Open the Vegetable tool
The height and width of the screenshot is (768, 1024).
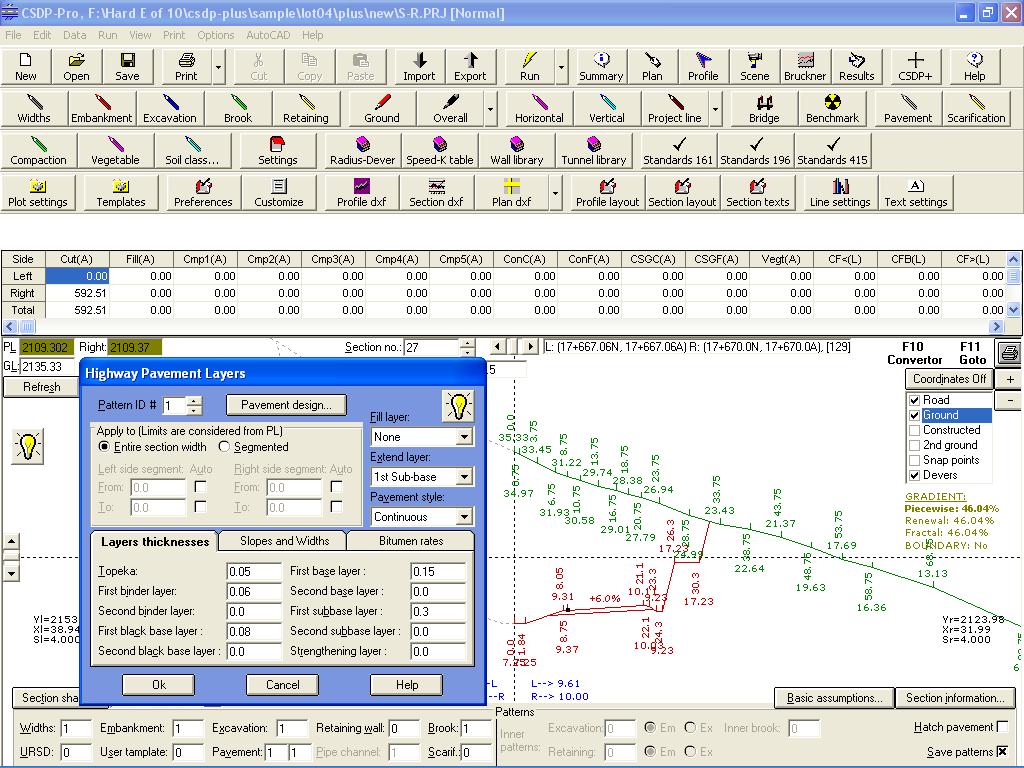coord(115,150)
